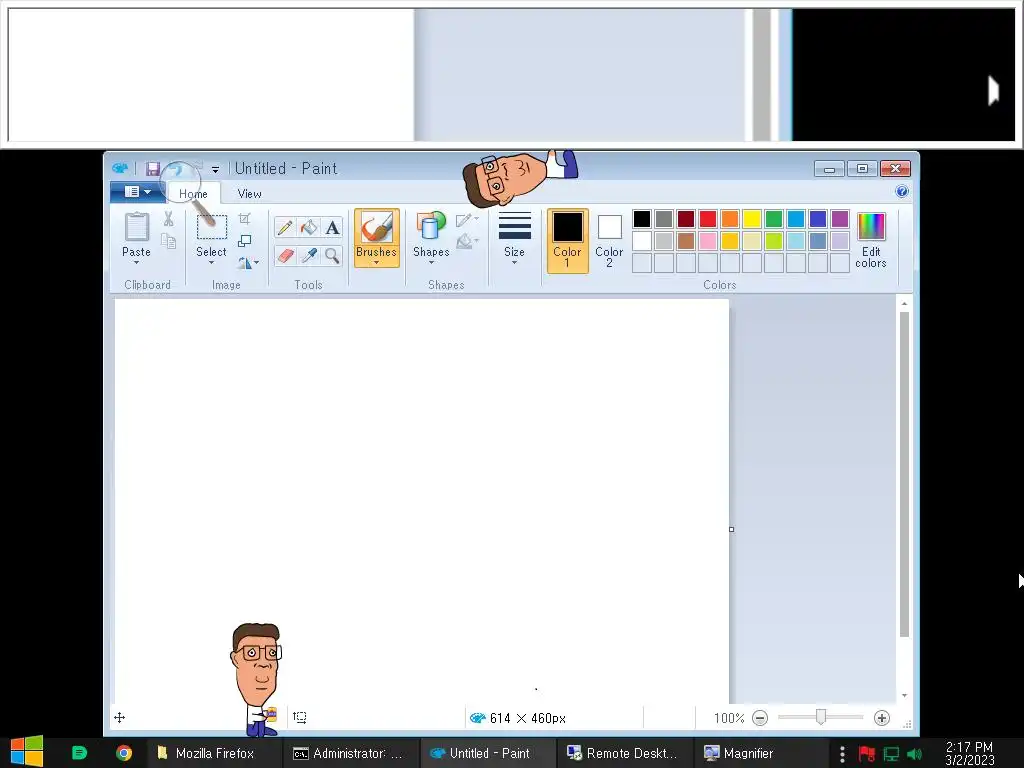Click the Windows Start button

click(x=27, y=752)
